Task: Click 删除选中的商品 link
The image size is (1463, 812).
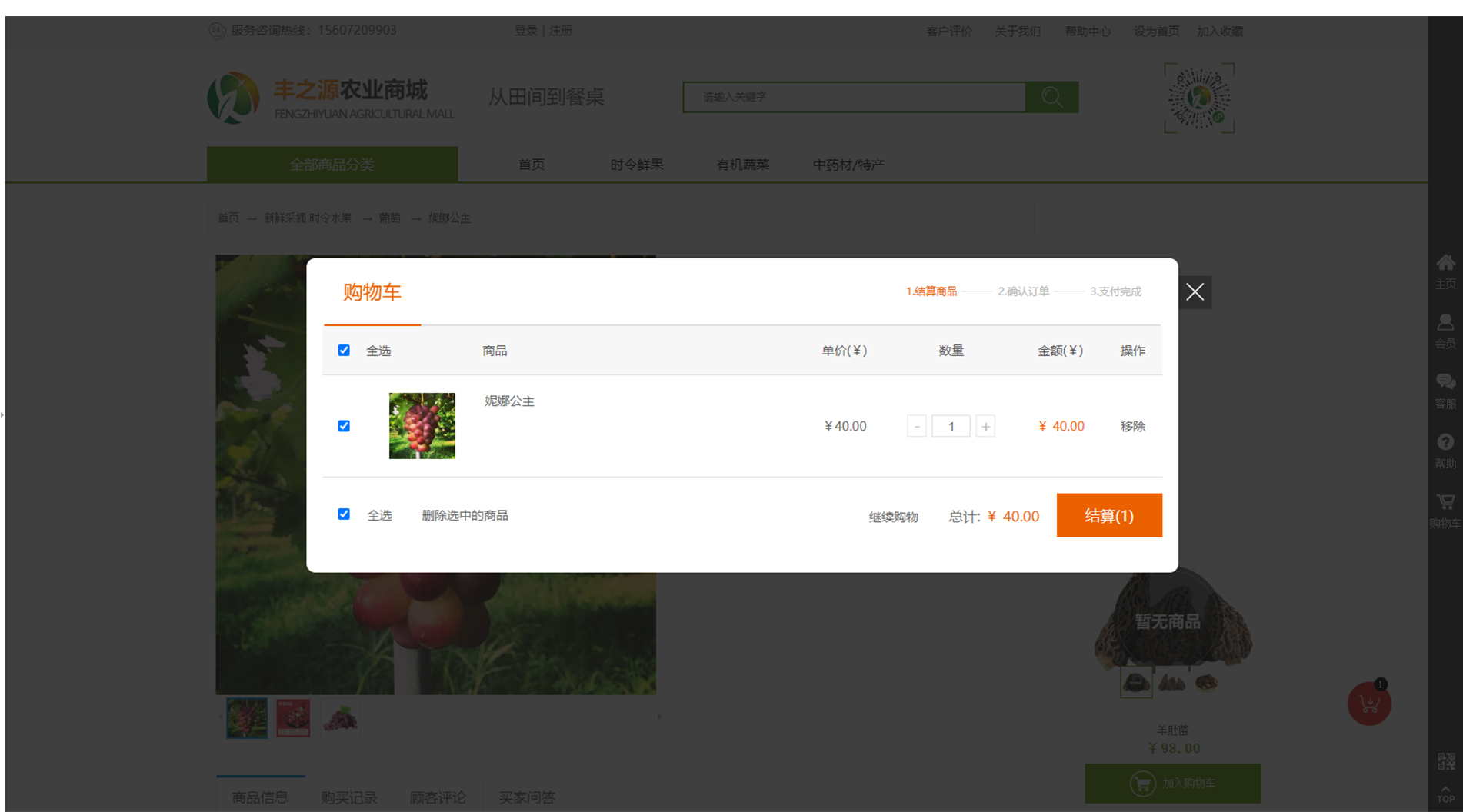Action: [x=465, y=515]
